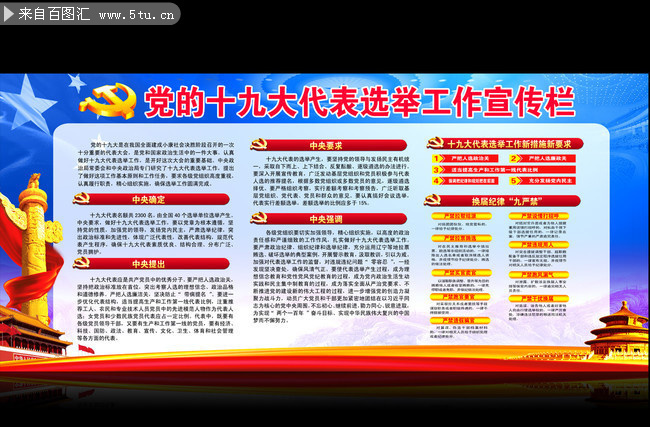Click the emblem icon left of 中央强调
Image resolution: width=650 pixels, height=427 pixels.
[x=259, y=218]
